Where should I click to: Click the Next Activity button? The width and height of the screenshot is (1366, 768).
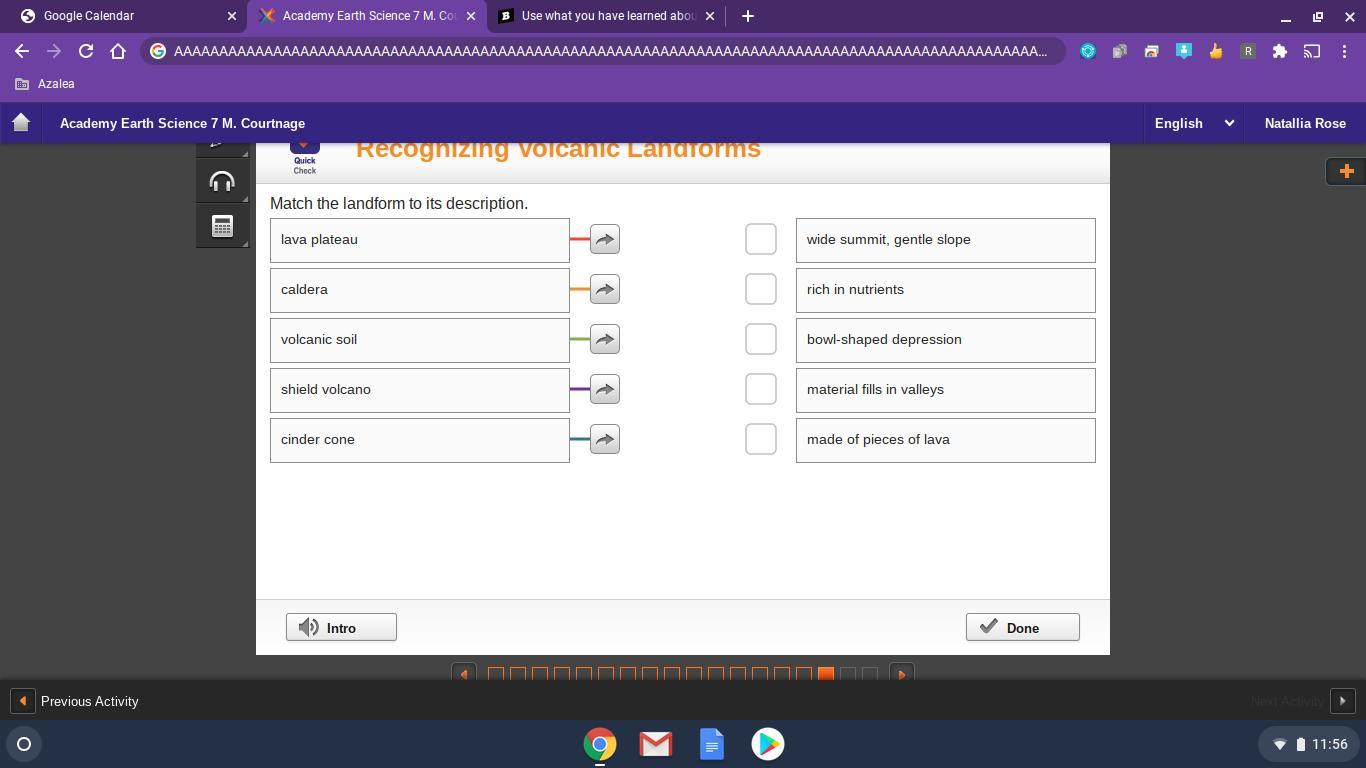point(1302,701)
